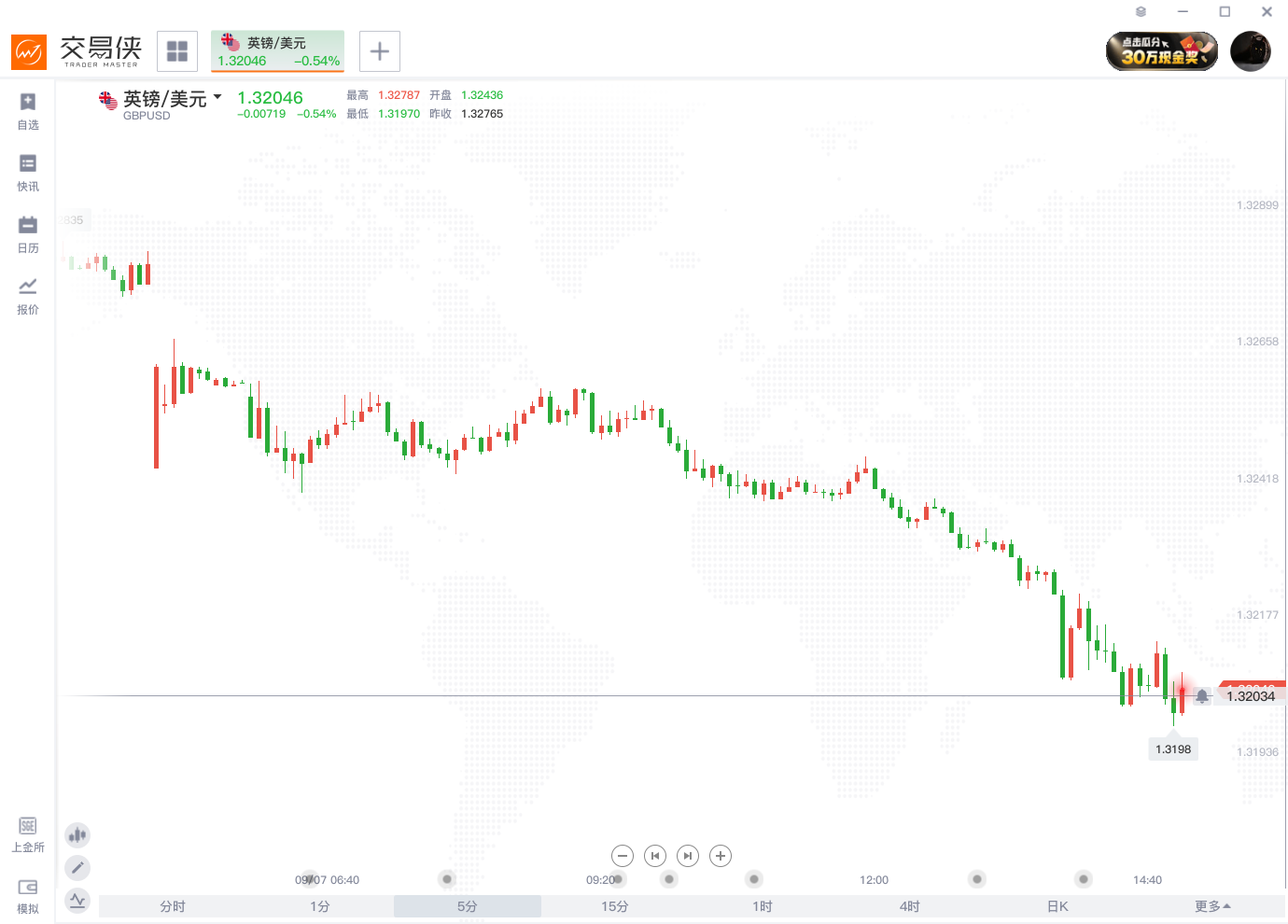Add a new chart tab with plus button
This screenshot has width=1288, height=924.
pyautogui.click(x=380, y=51)
